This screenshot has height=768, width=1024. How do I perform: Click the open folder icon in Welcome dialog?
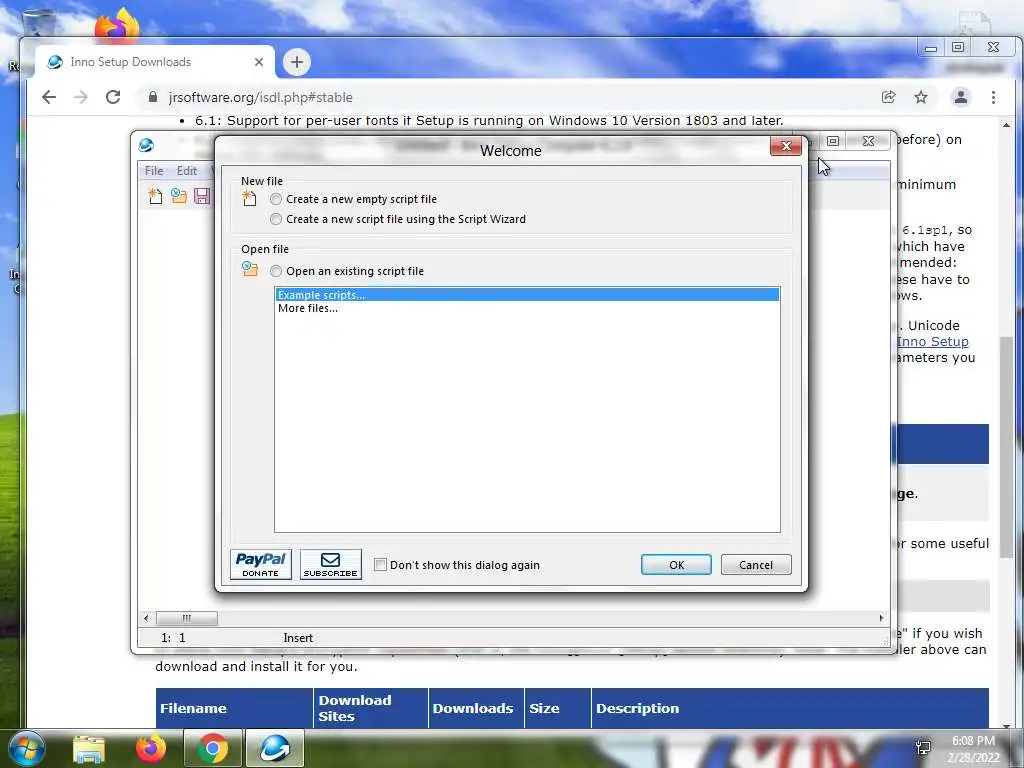249,269
